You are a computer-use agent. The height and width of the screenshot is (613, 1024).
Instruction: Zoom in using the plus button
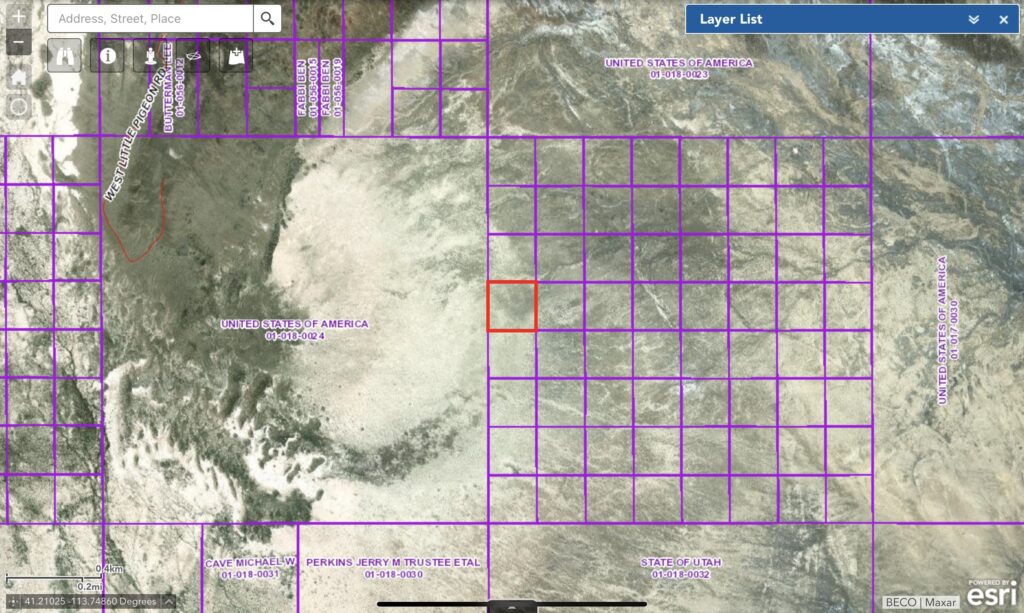(x=18, y=17)
